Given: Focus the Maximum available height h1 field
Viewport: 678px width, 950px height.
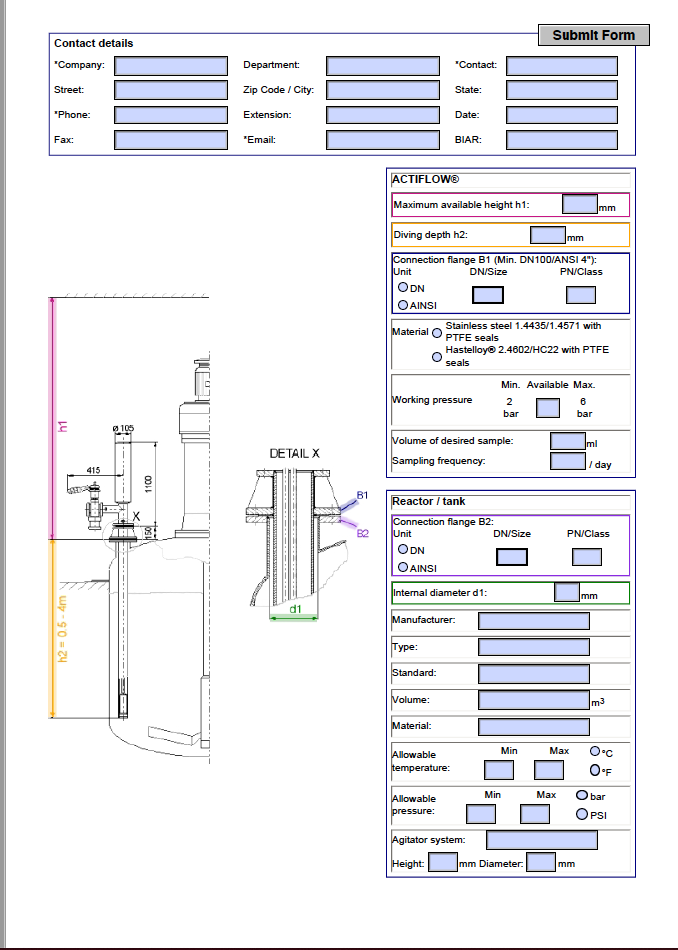Looking at the screenshot, I should [x=579, y=204].
